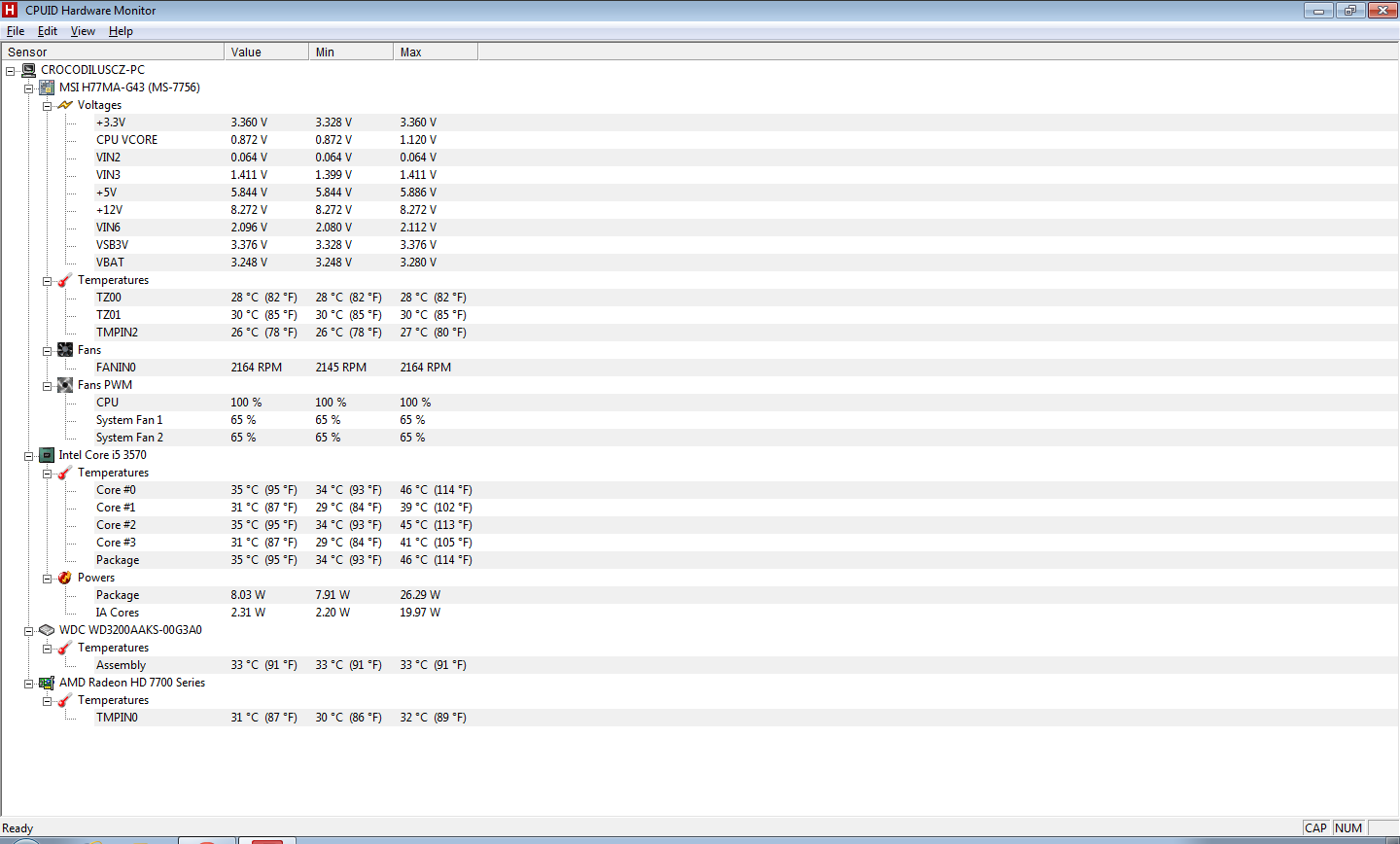Open the Help menu
Screen dimensions: 1400x844
(x=121, y=31)
